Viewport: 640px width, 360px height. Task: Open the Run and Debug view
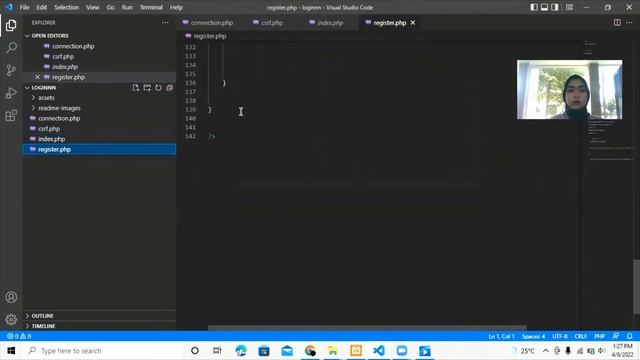coord(11,93)
